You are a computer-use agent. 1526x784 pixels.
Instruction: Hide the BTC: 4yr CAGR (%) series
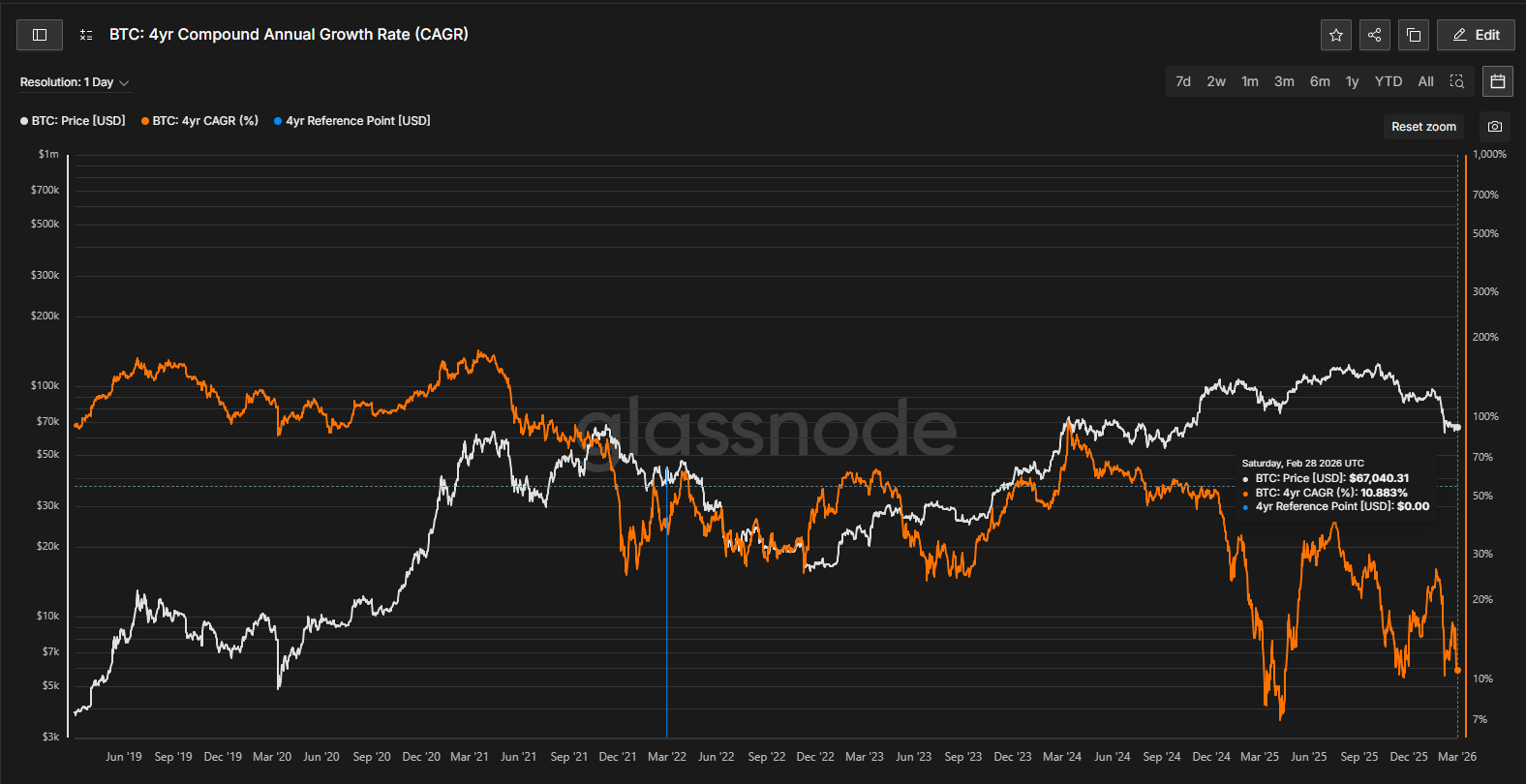pyautogui.click(x=200, y=121)
